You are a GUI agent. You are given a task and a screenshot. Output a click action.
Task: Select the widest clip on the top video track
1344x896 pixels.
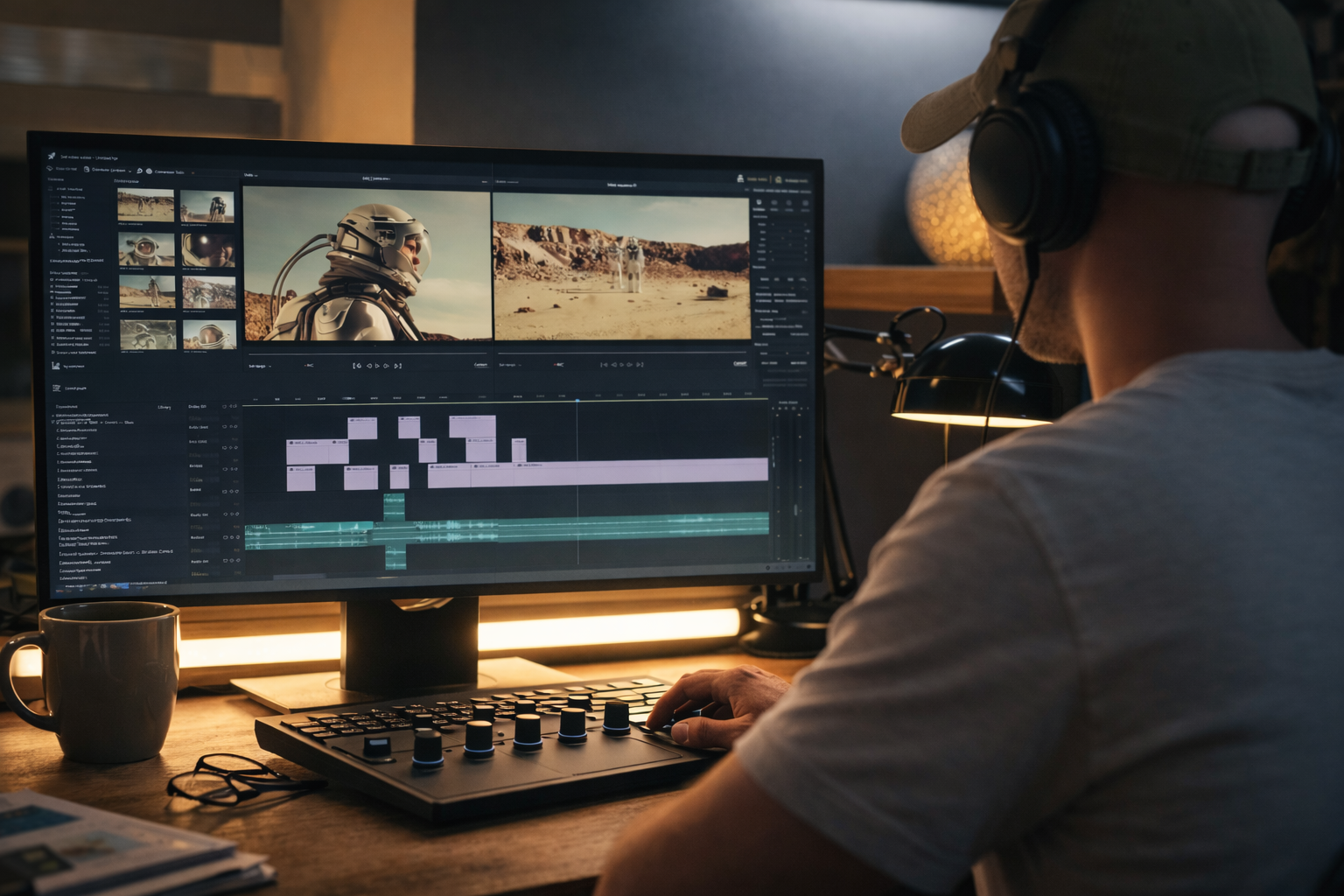(472, 428)
